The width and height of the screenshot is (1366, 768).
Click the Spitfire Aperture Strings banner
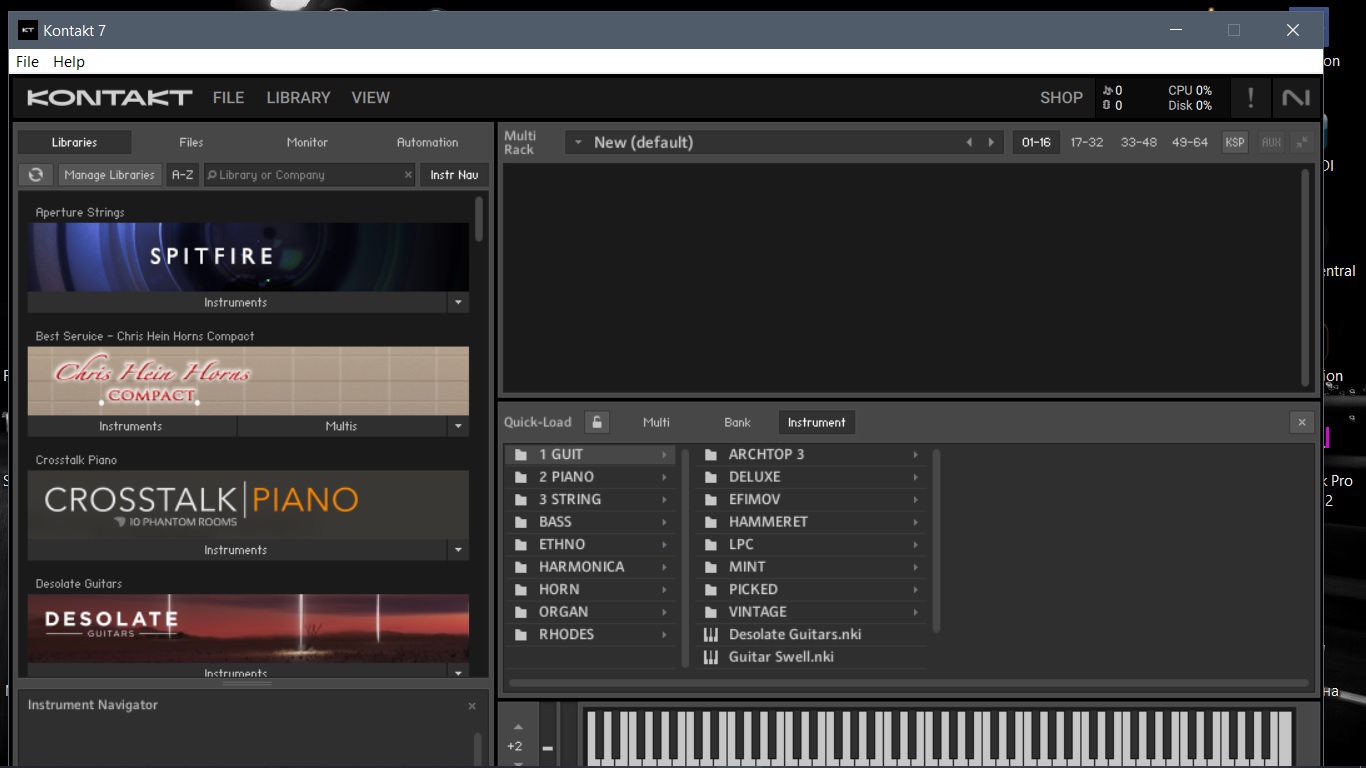(248, 257)
